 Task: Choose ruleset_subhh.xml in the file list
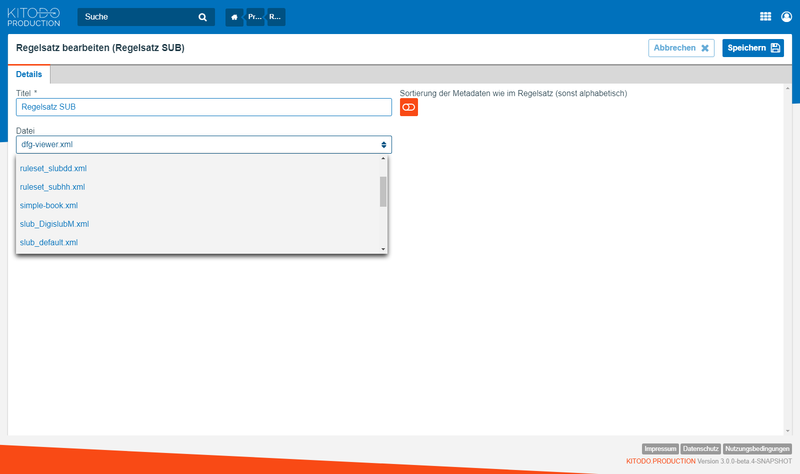(52, 187)
